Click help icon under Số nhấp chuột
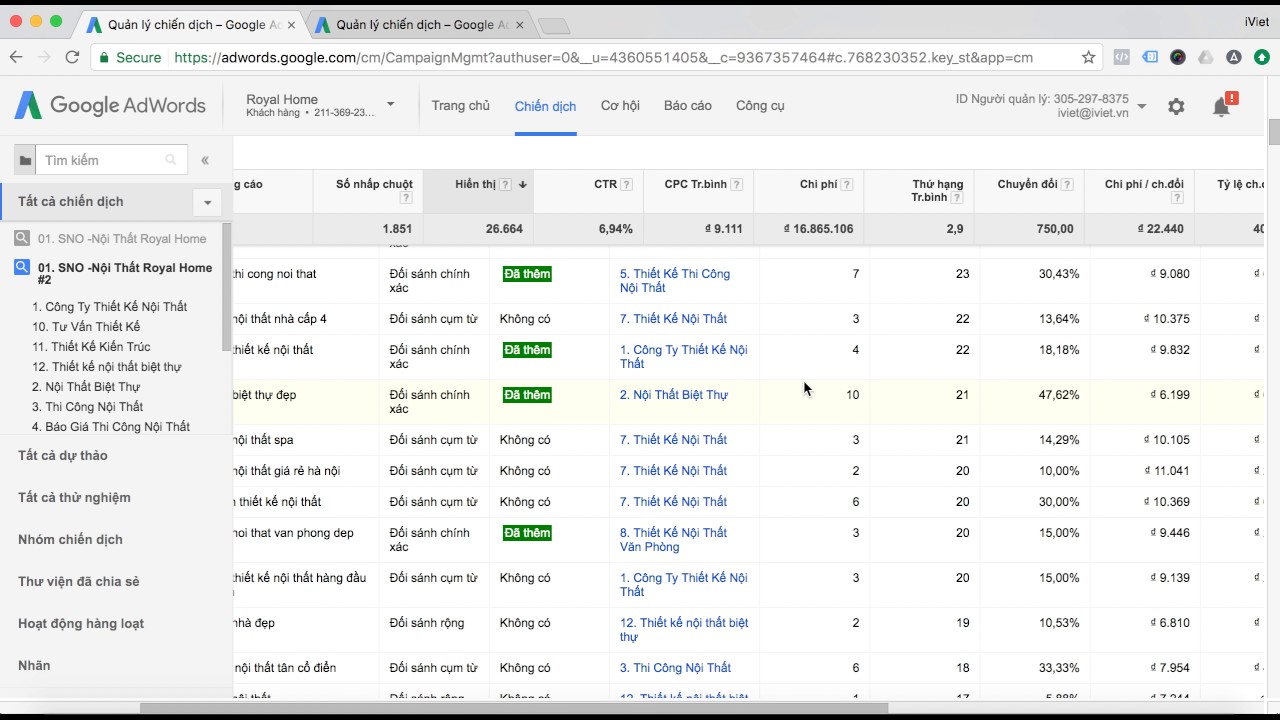 click(406, 198)
